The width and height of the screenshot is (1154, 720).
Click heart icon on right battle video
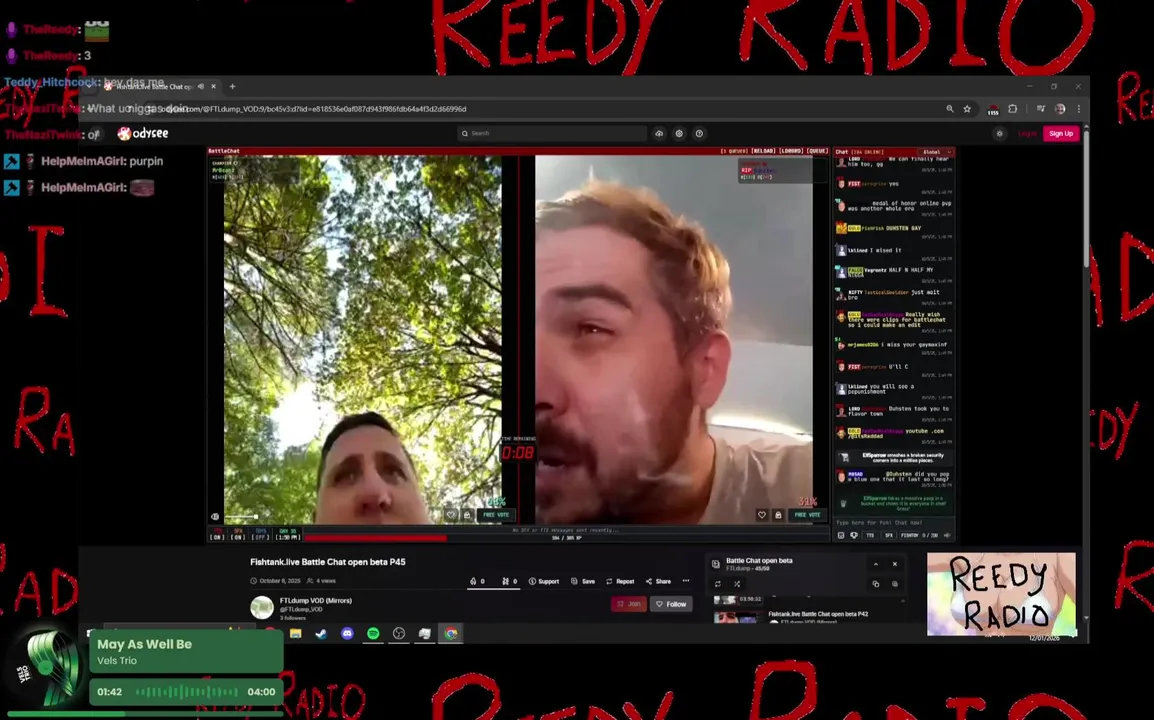[762, 515]
